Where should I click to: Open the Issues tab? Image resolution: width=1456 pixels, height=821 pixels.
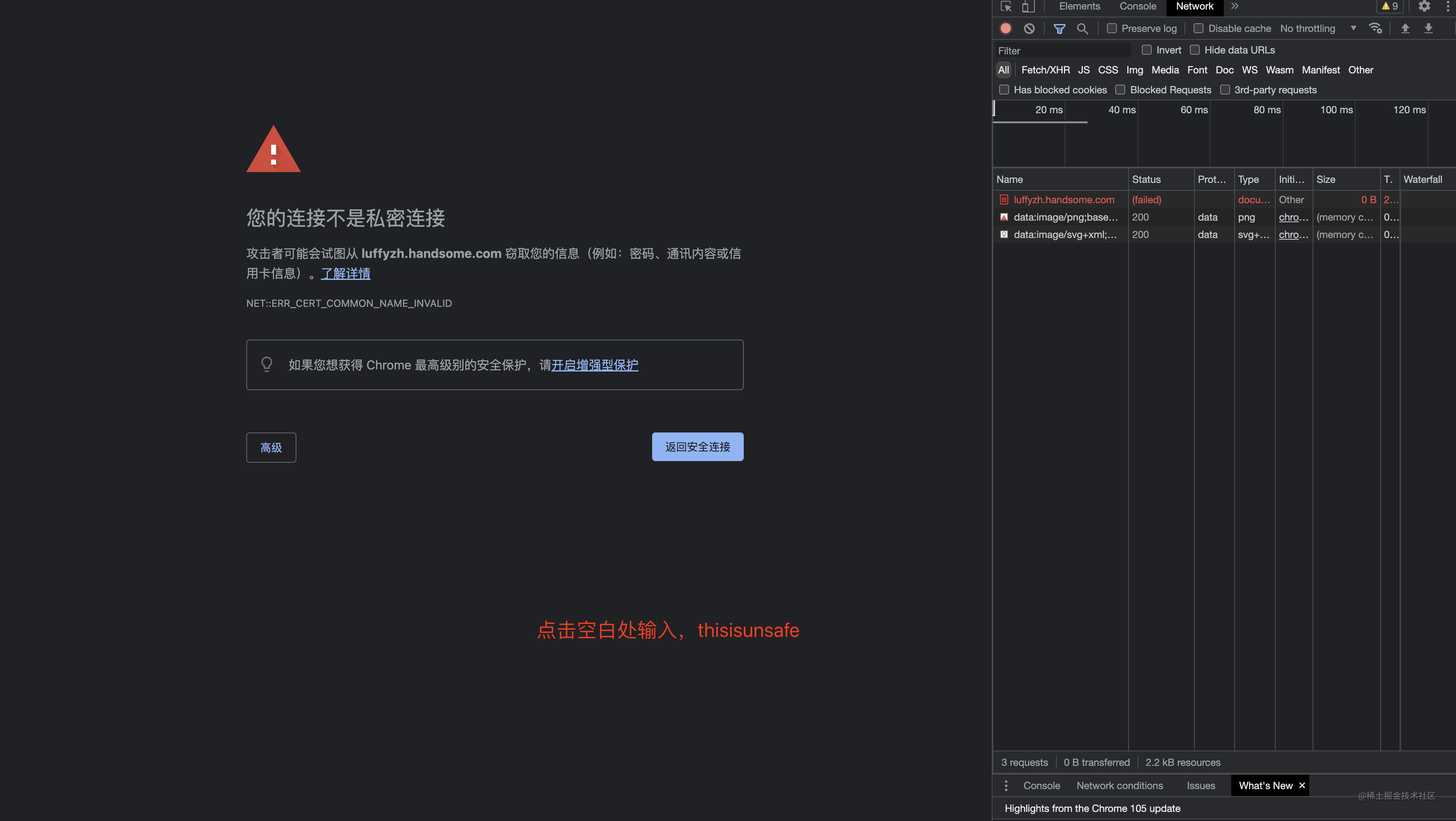tap(1200, 785)
